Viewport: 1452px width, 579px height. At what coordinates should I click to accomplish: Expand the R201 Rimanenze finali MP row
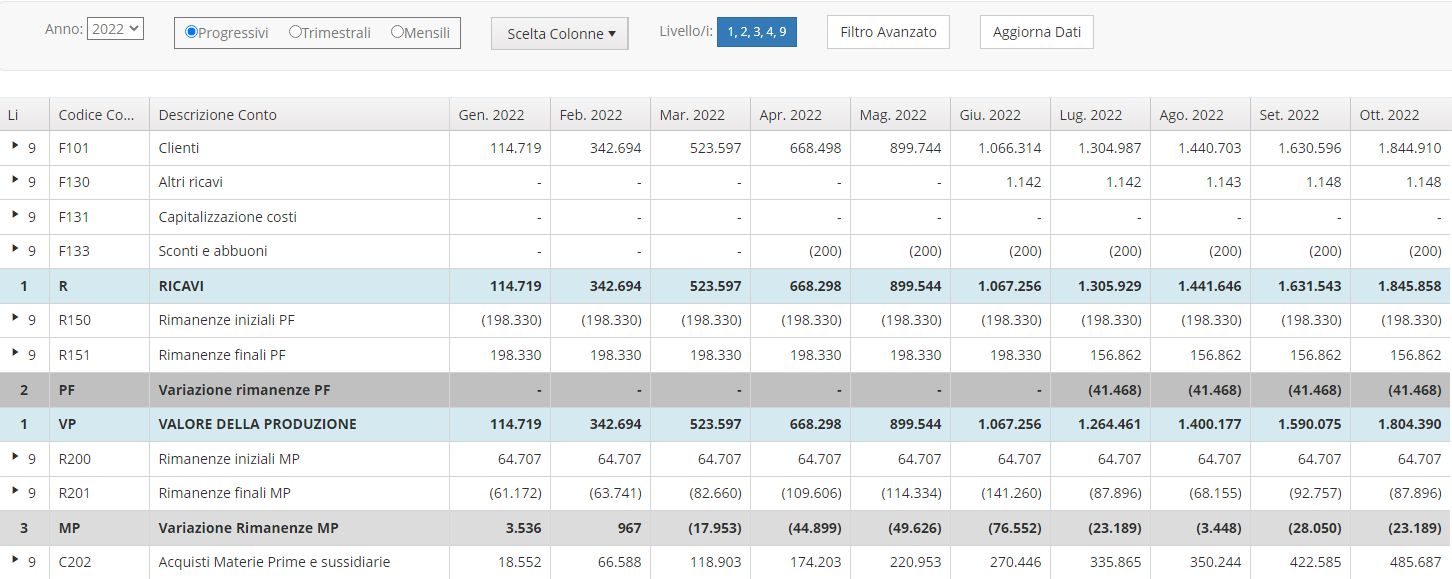(x=15, y=491)
